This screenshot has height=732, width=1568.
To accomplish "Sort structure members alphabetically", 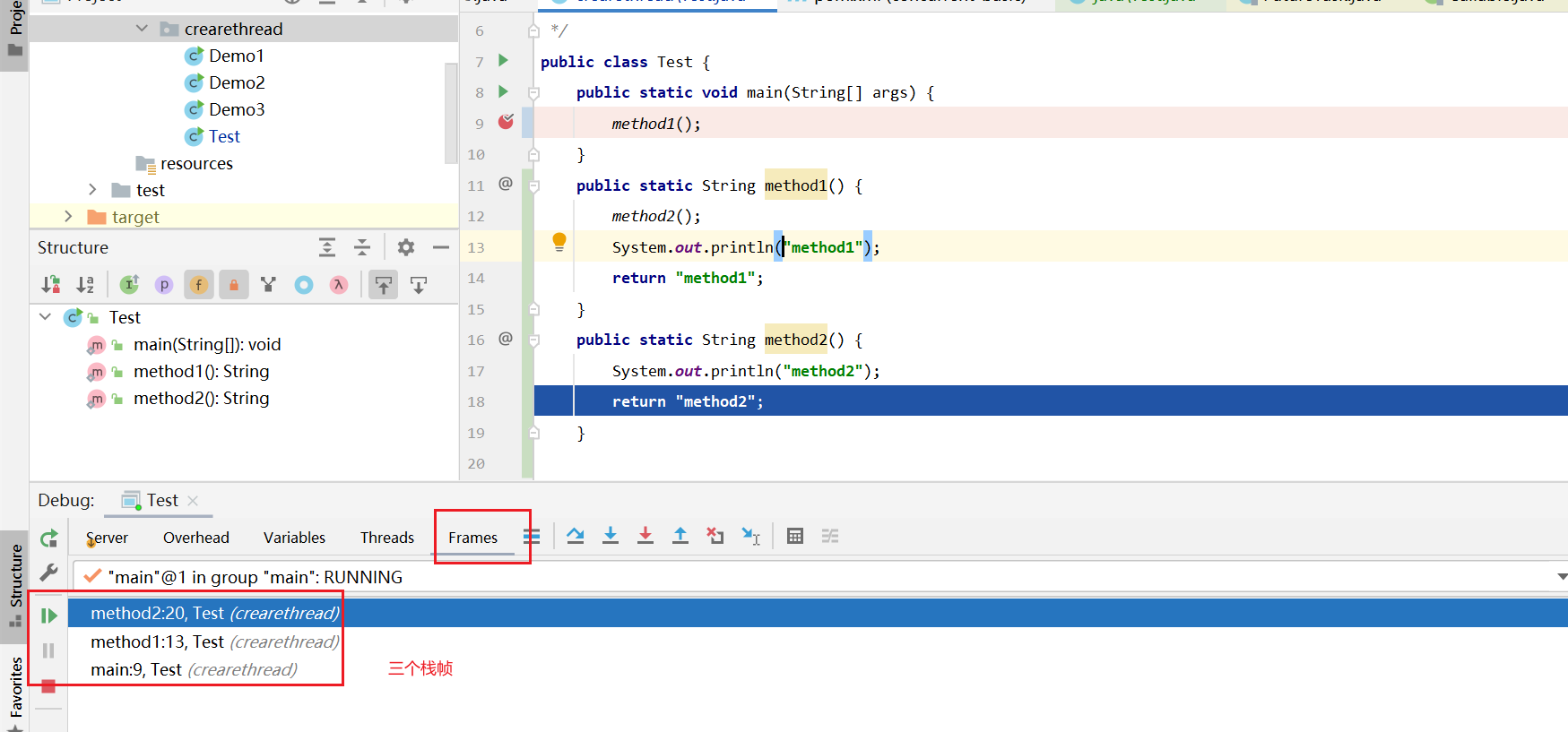I will 85,285.
